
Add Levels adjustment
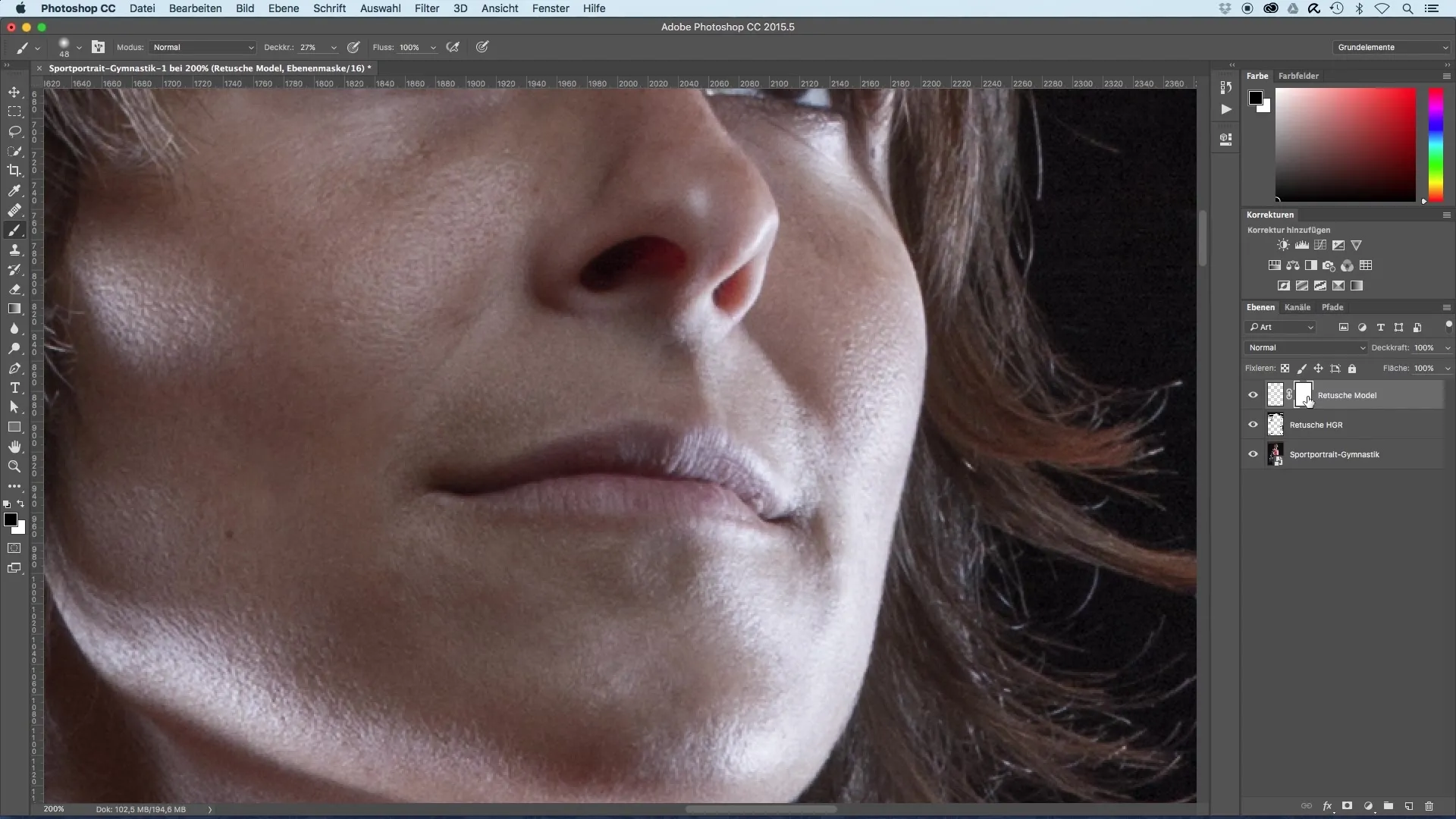1302,245
